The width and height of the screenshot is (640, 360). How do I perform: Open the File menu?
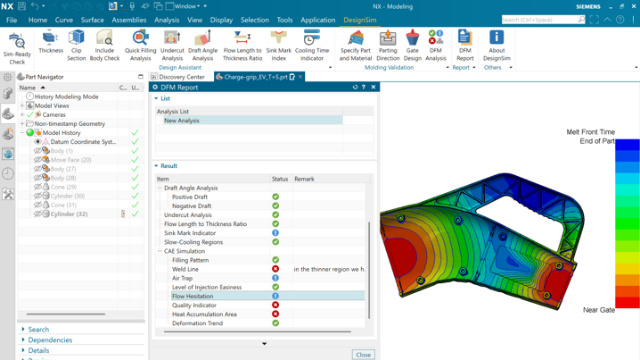(x=11, y=20)
